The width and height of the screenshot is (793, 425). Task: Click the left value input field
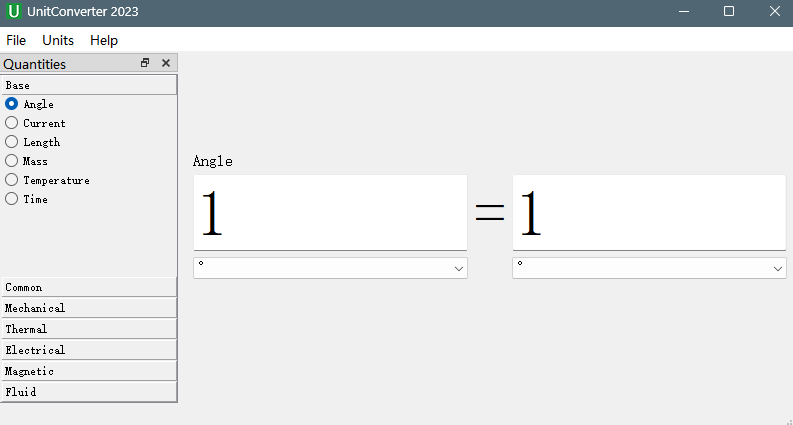click(x=330, y=212)
